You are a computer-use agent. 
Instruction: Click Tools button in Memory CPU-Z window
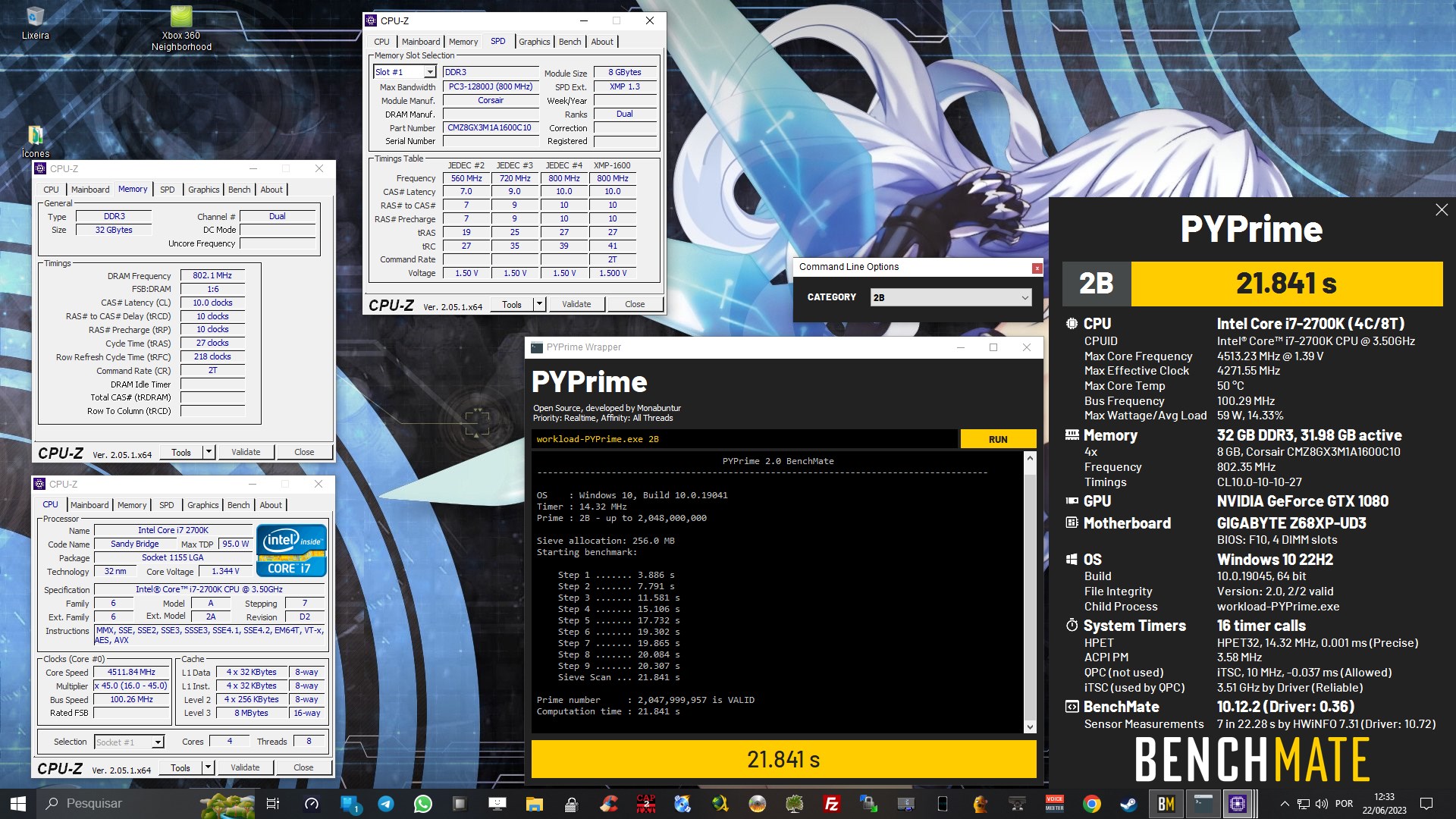[x=181, y=452]
